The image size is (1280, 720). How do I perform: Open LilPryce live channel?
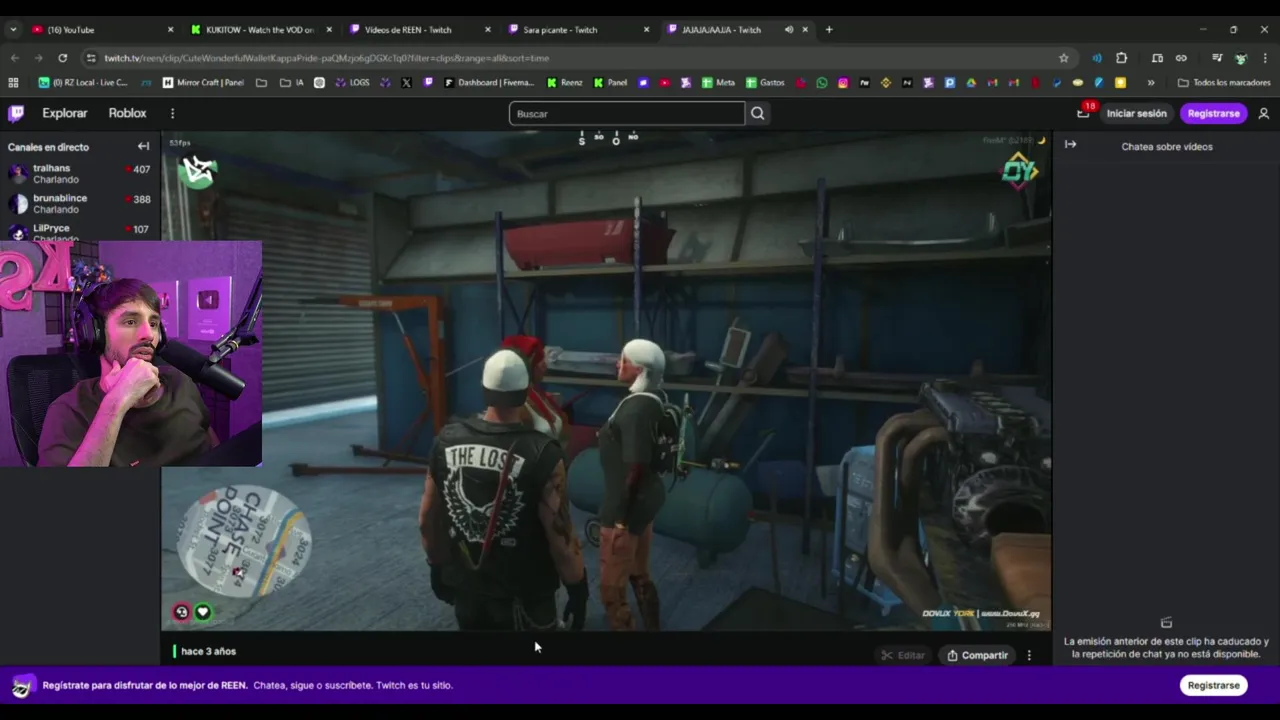pos(80,232)
